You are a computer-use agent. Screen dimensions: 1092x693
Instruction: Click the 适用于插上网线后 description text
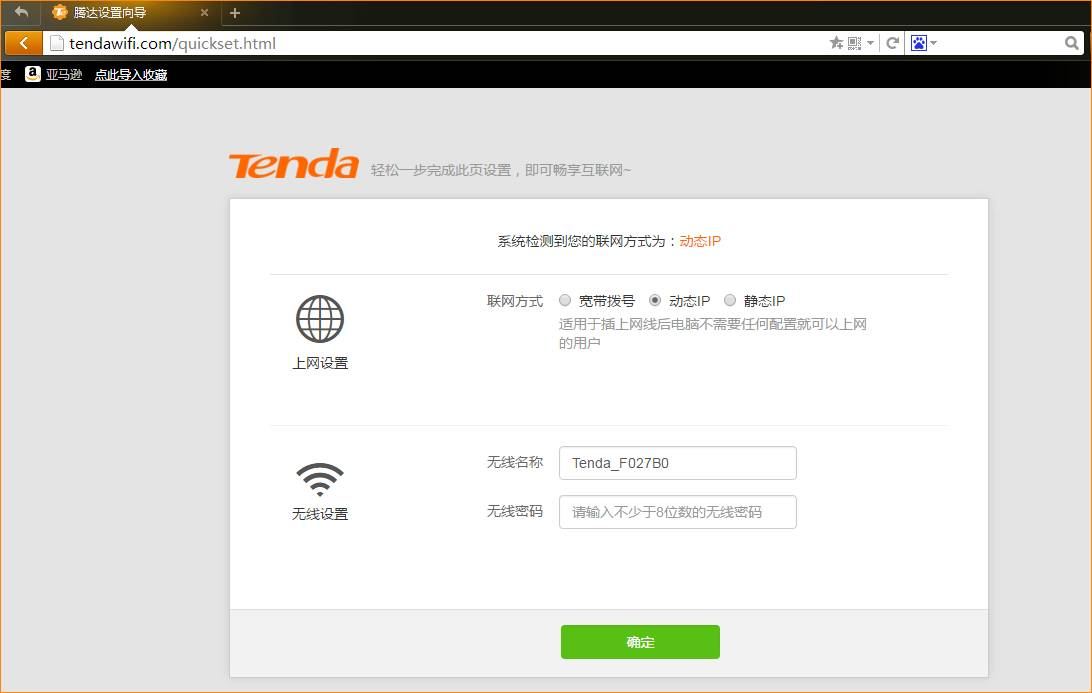point(712,333)
